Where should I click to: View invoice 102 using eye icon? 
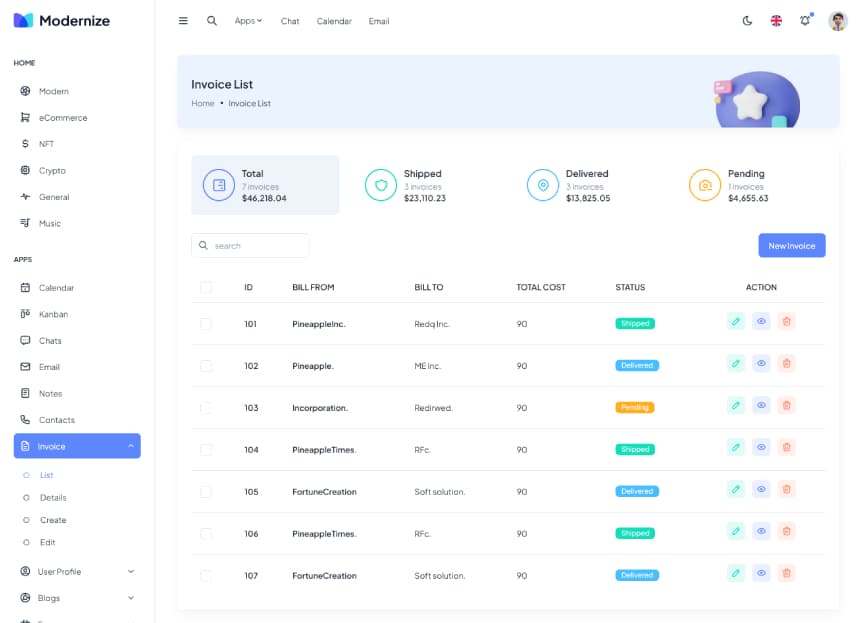(761, 364)
